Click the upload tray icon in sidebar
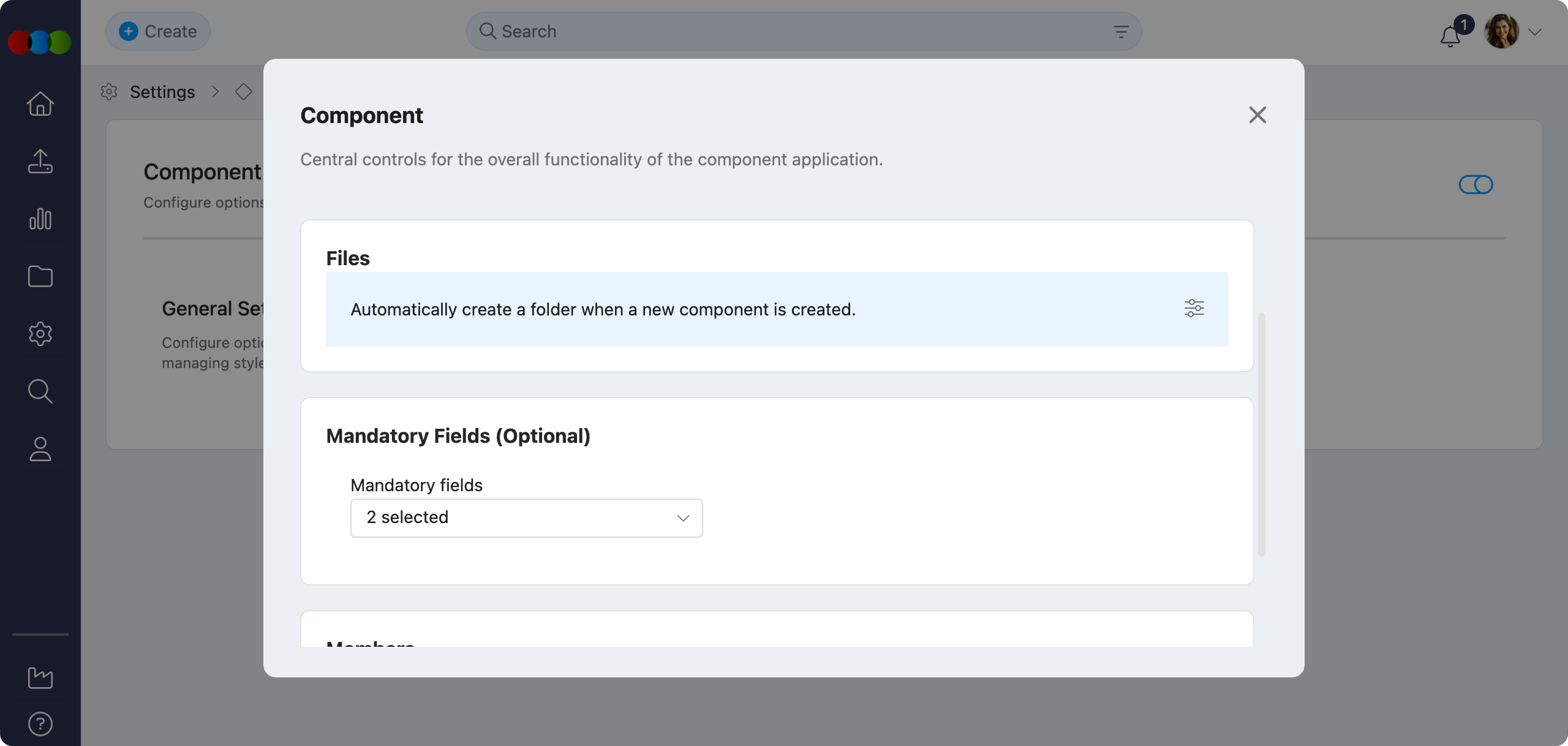This screenshot has width=1568, height=746. 40,162
